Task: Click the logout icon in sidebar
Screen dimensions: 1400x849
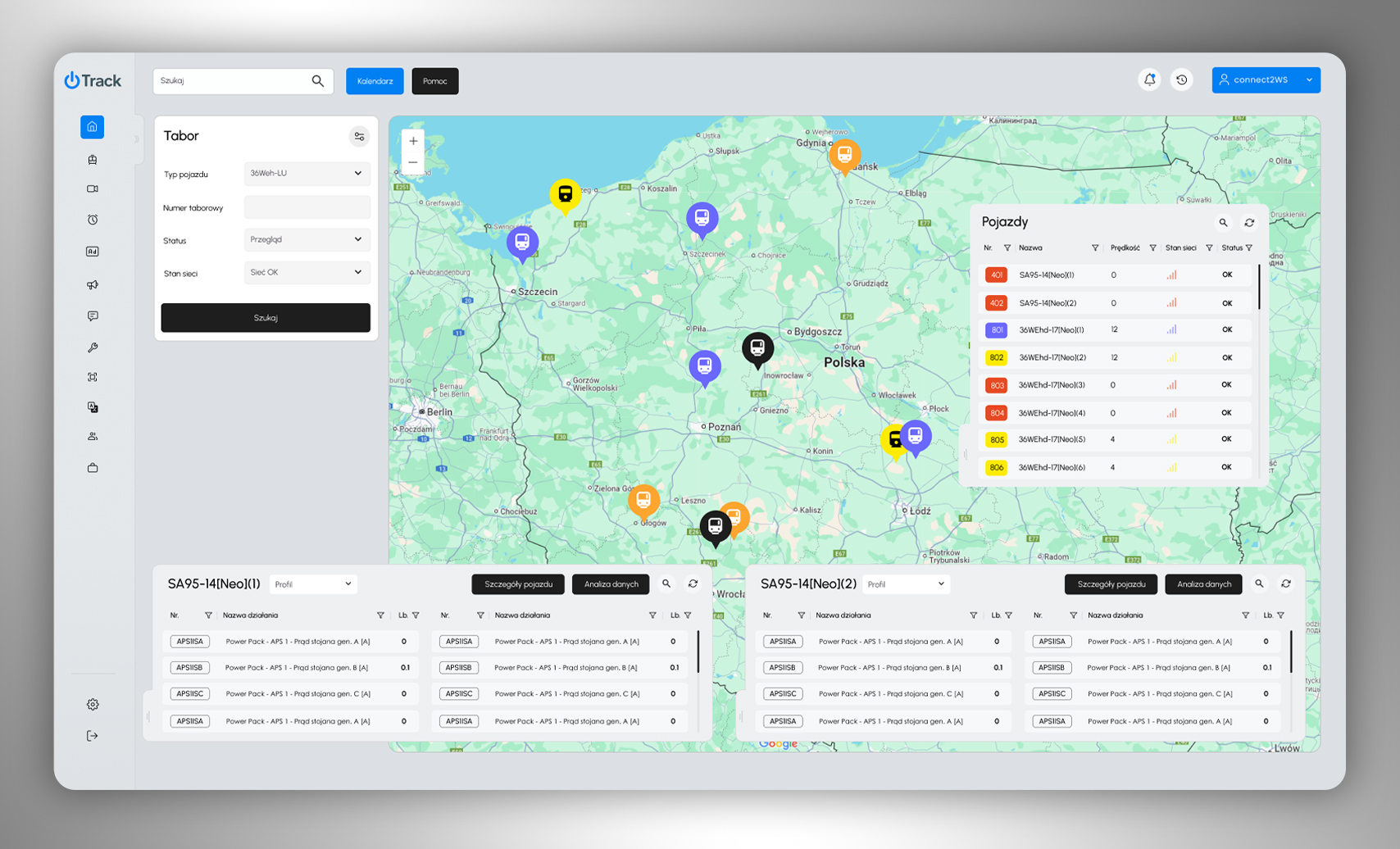Action: click(93, 736)
